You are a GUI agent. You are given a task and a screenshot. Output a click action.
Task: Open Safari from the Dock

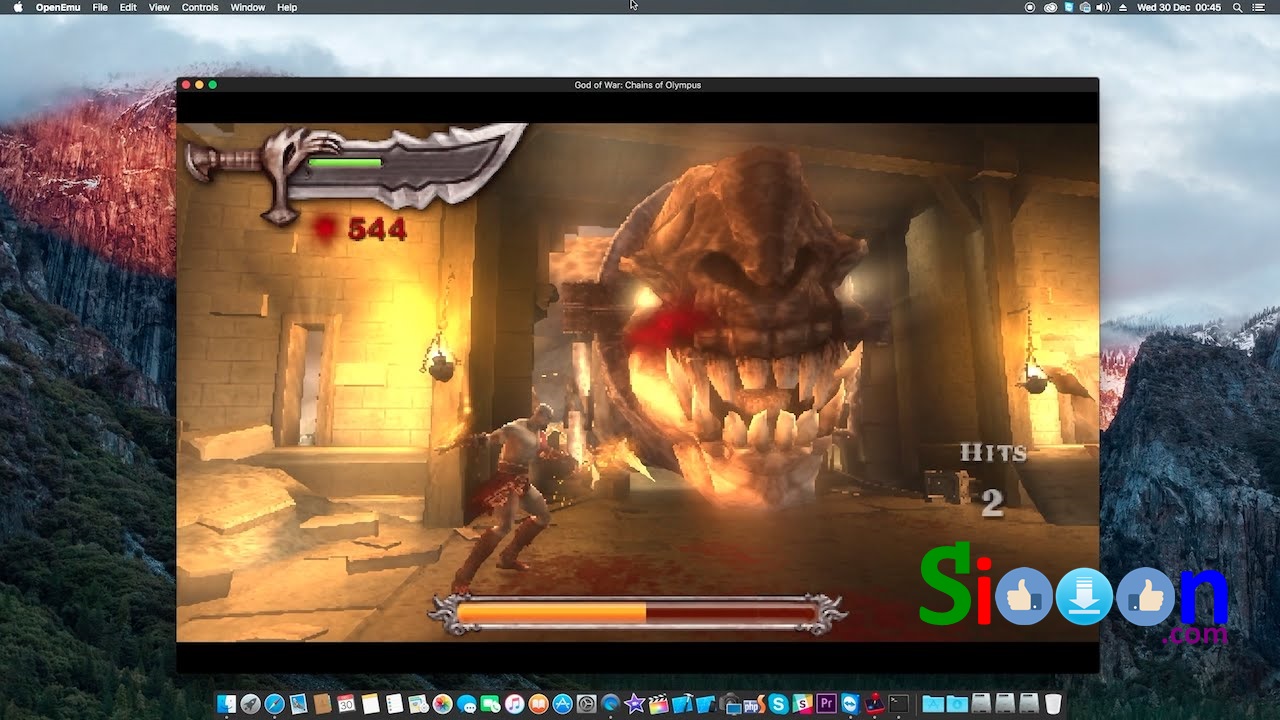[273, 705]
